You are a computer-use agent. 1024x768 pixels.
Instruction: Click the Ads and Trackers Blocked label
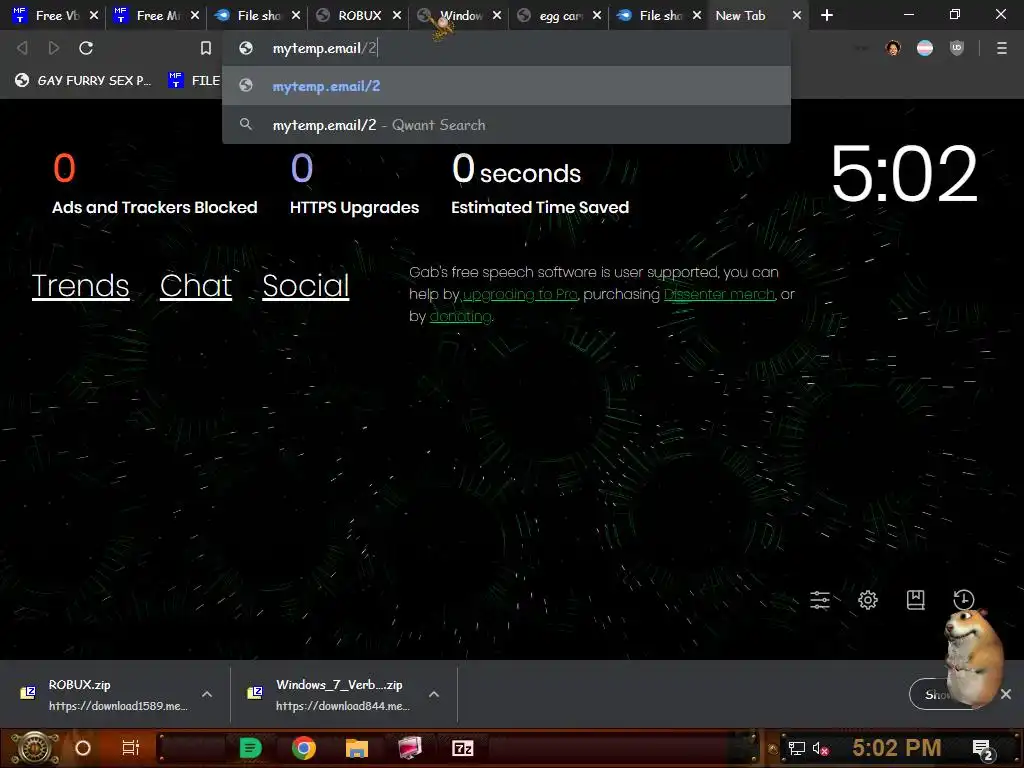155,207
